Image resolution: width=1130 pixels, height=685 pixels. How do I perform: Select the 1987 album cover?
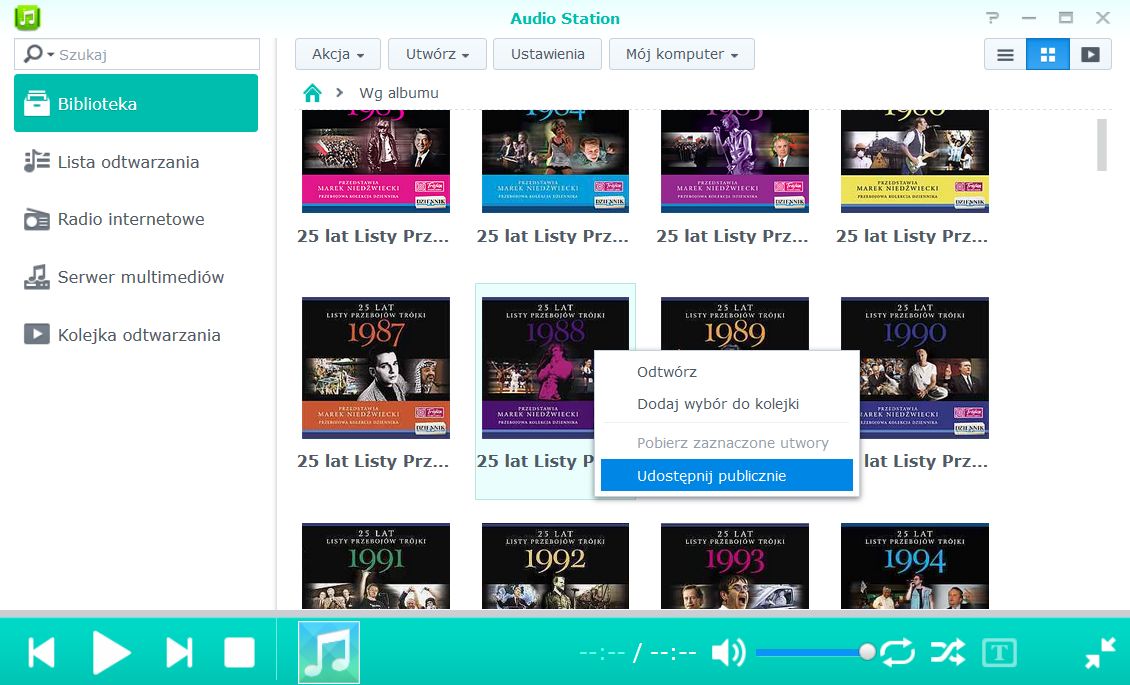[x=375, y=367]
